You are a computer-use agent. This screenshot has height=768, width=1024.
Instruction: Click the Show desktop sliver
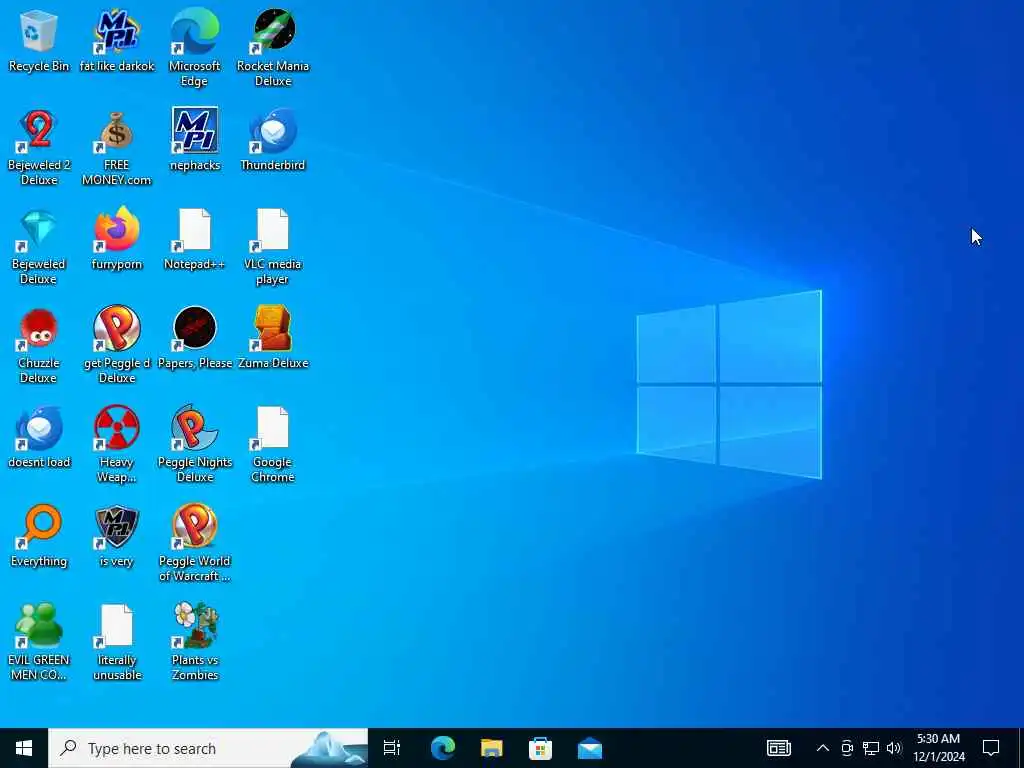point(1021,748)
